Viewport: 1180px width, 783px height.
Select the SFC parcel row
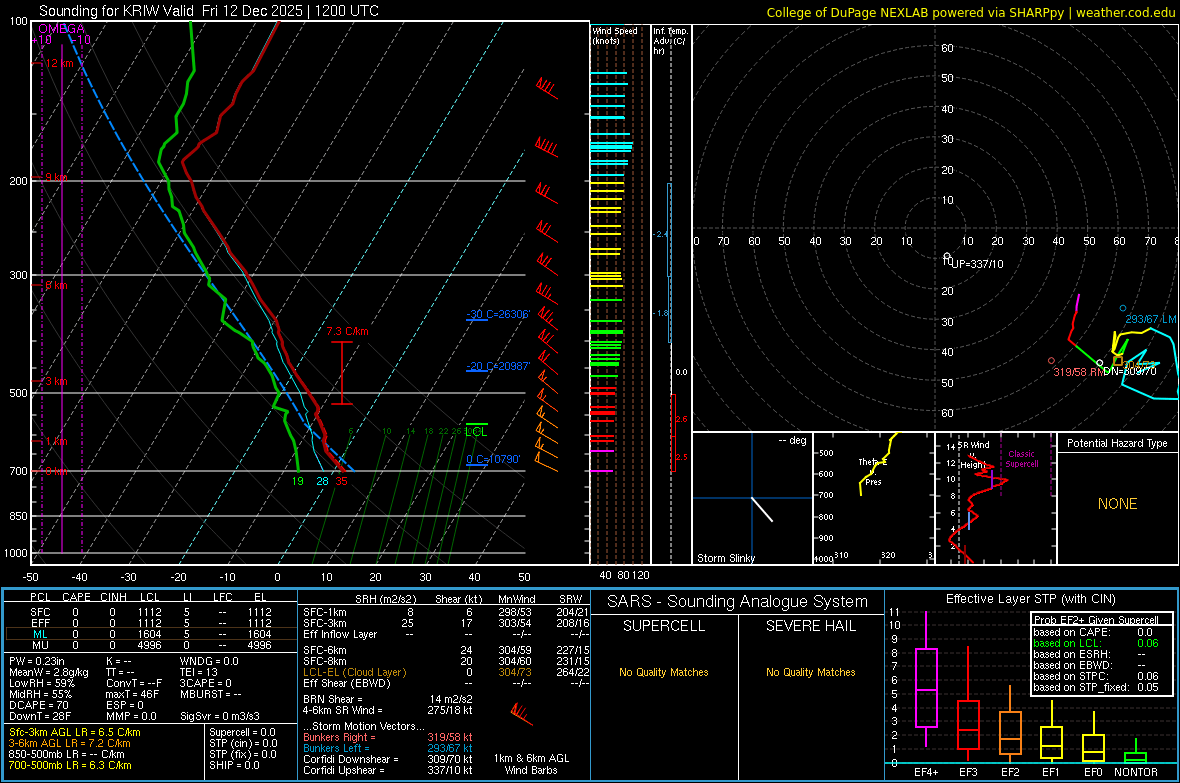click(151, 612)
